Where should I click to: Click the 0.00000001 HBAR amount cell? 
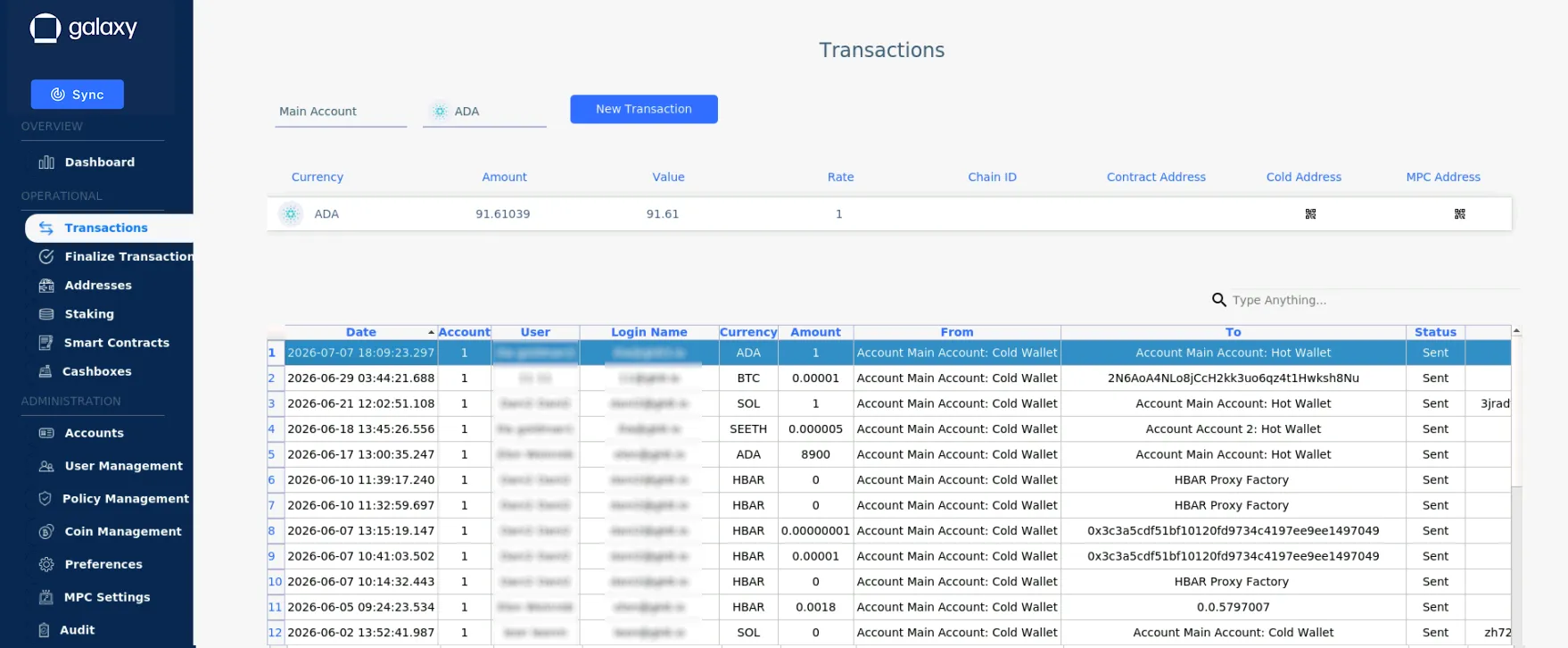[815, 531]
